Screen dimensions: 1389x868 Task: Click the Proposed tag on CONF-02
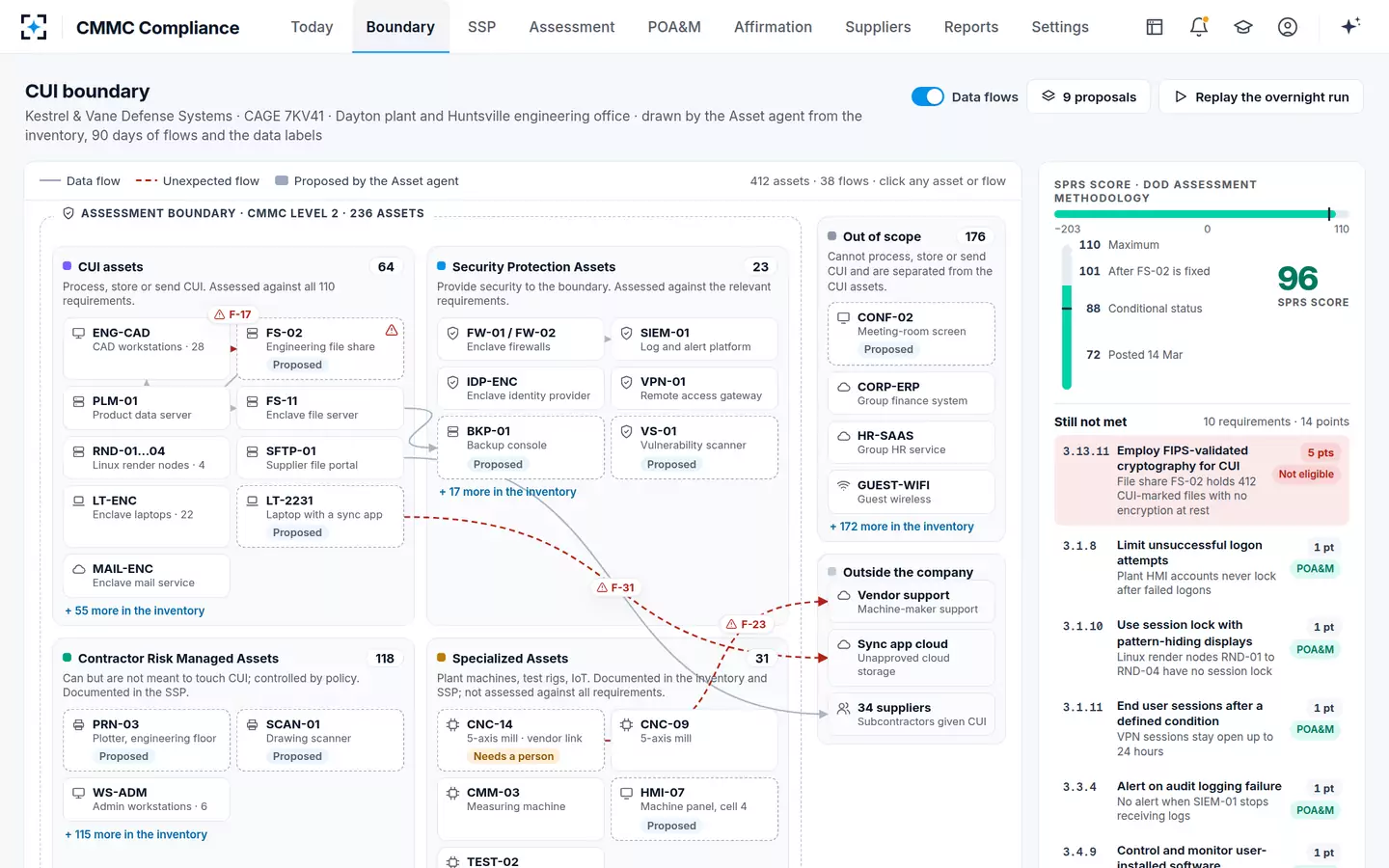(x=888, y=350)
